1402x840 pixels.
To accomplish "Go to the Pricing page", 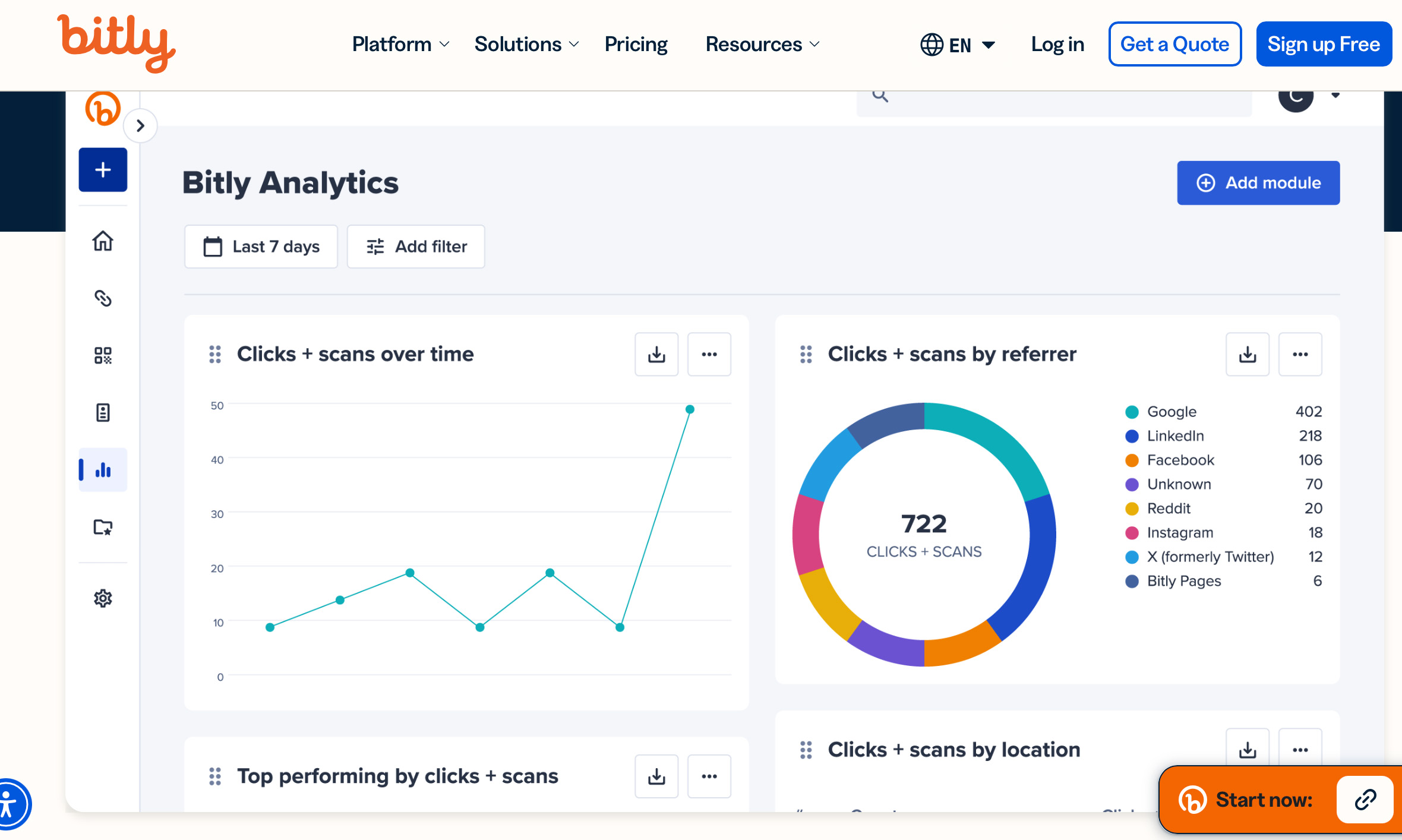I will 636,44.
